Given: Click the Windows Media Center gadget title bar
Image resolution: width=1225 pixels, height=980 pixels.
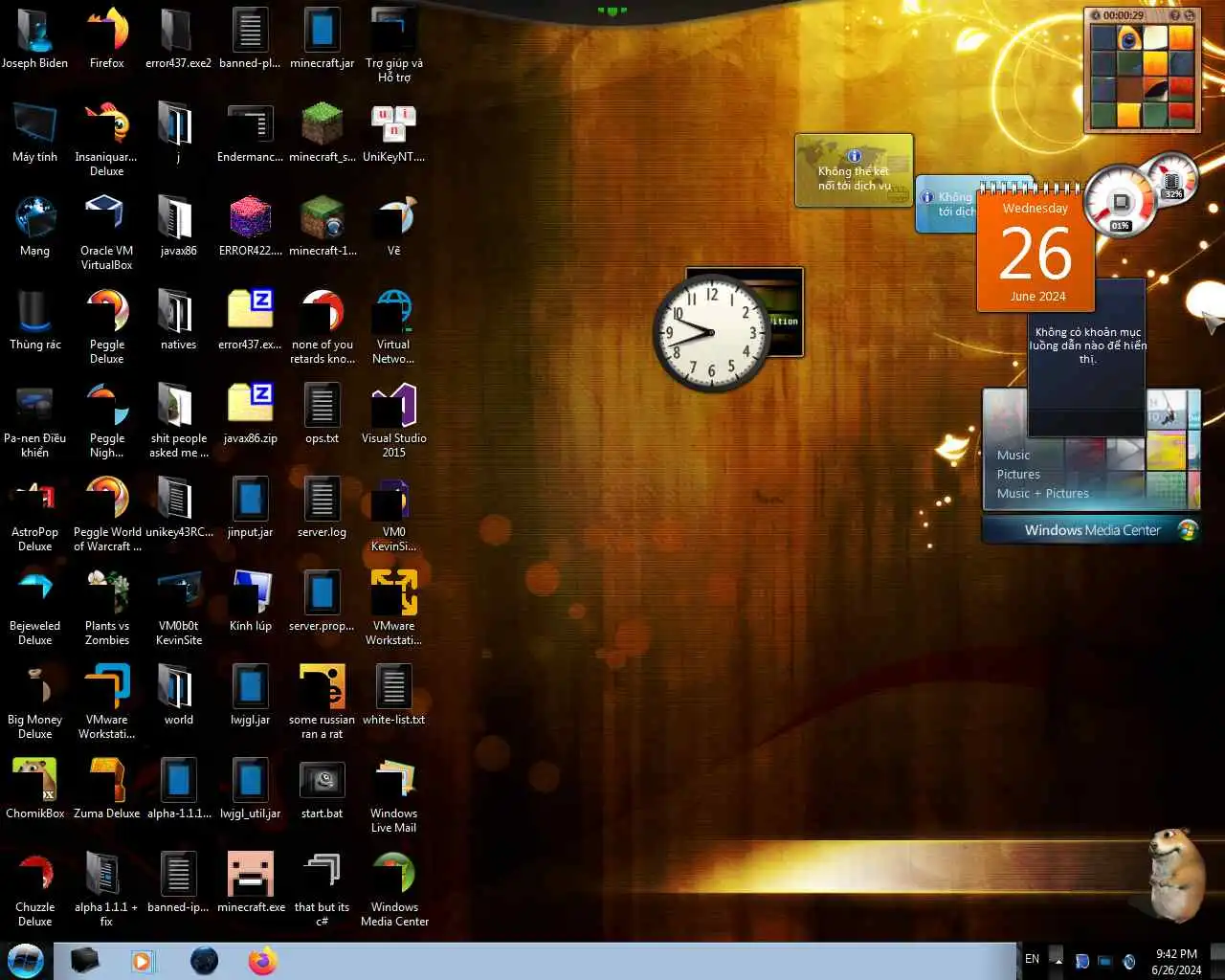Looking at the screenshot, I should [x=1092, y=530].
